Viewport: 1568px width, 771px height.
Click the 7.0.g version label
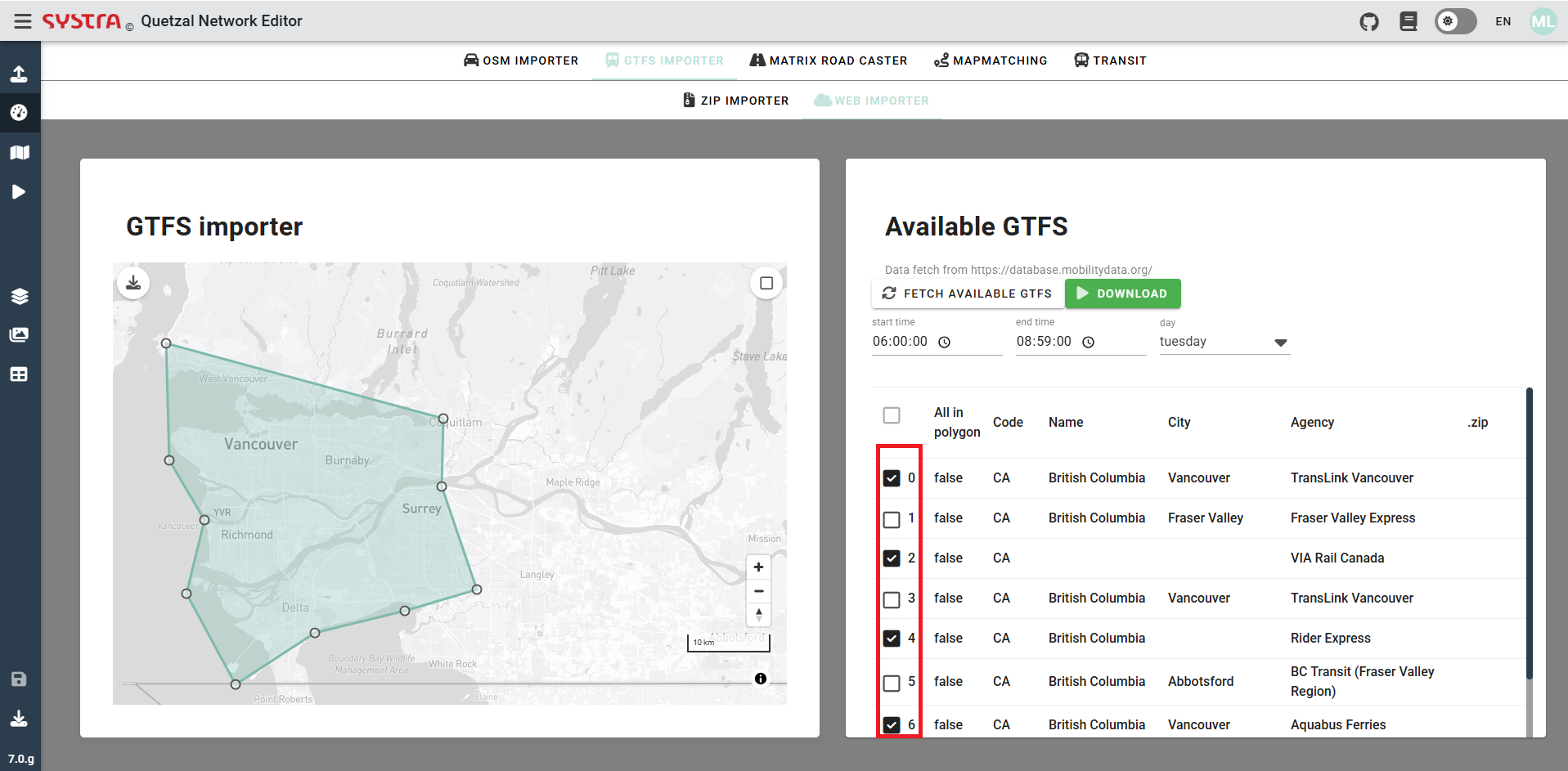[21, 759]
